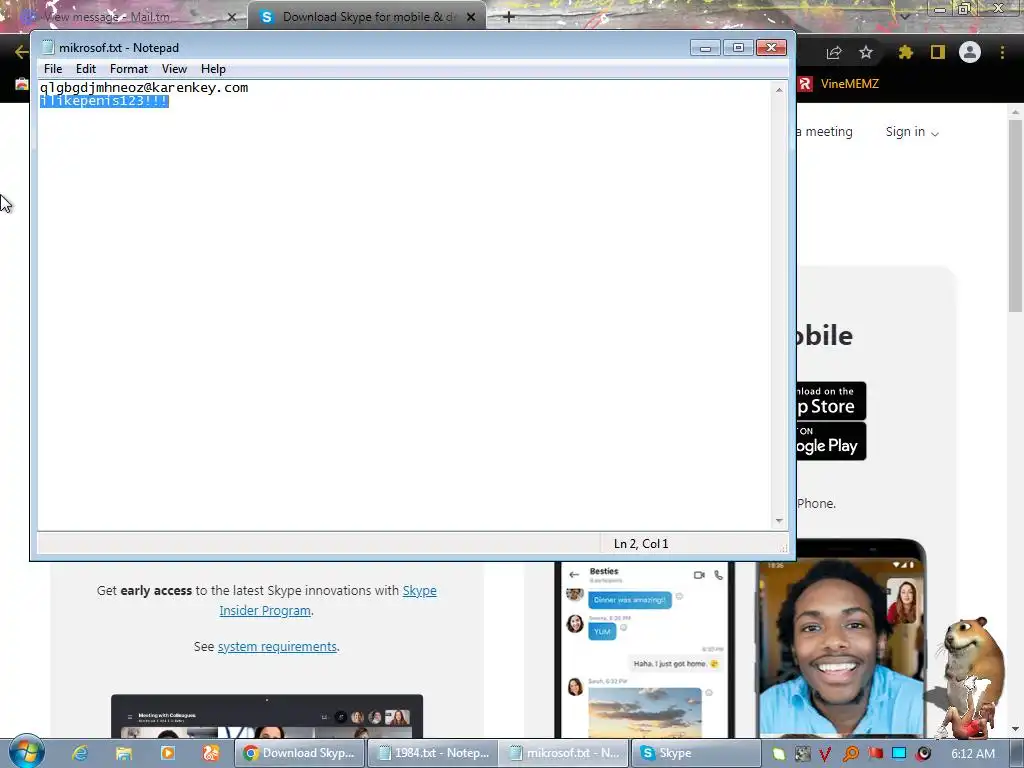Click the phone icon in Besties chat
1024x768 pixels.
(718, 575)
